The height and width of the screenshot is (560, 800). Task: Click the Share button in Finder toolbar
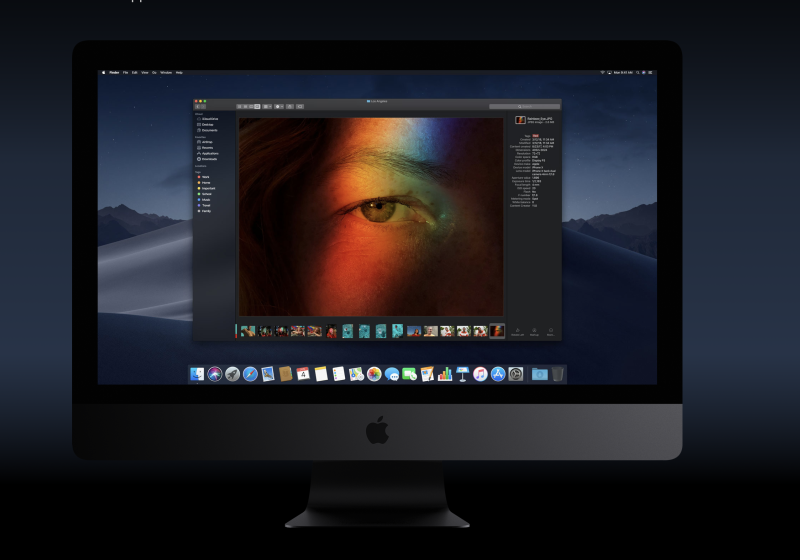pyautogui.click(x=290, y=107)
